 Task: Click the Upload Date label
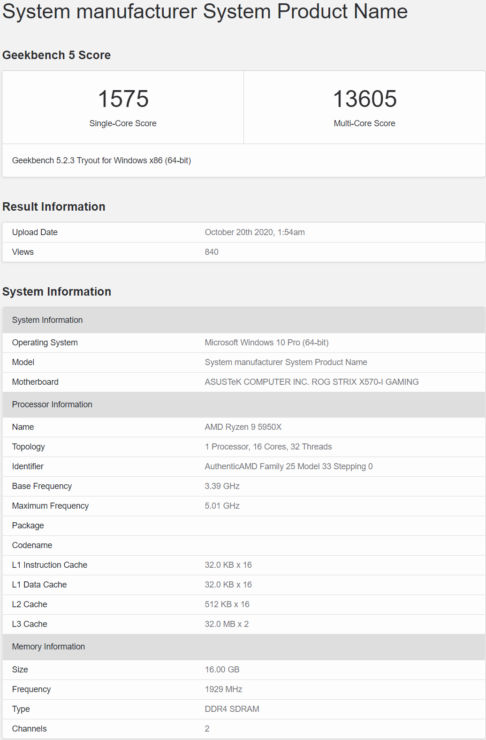click(x=34, y=232)
